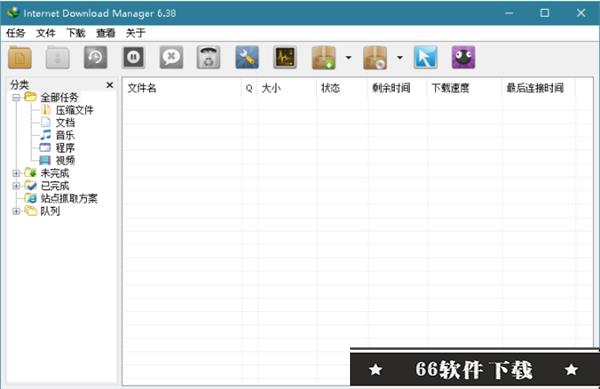Close the 分类 side panel
Viewport: 600px width, 389px height.
tap(110, 85)
